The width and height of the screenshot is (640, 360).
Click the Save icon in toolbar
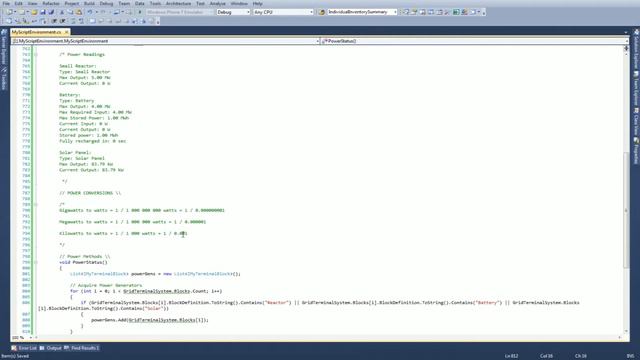click(42, 12)
